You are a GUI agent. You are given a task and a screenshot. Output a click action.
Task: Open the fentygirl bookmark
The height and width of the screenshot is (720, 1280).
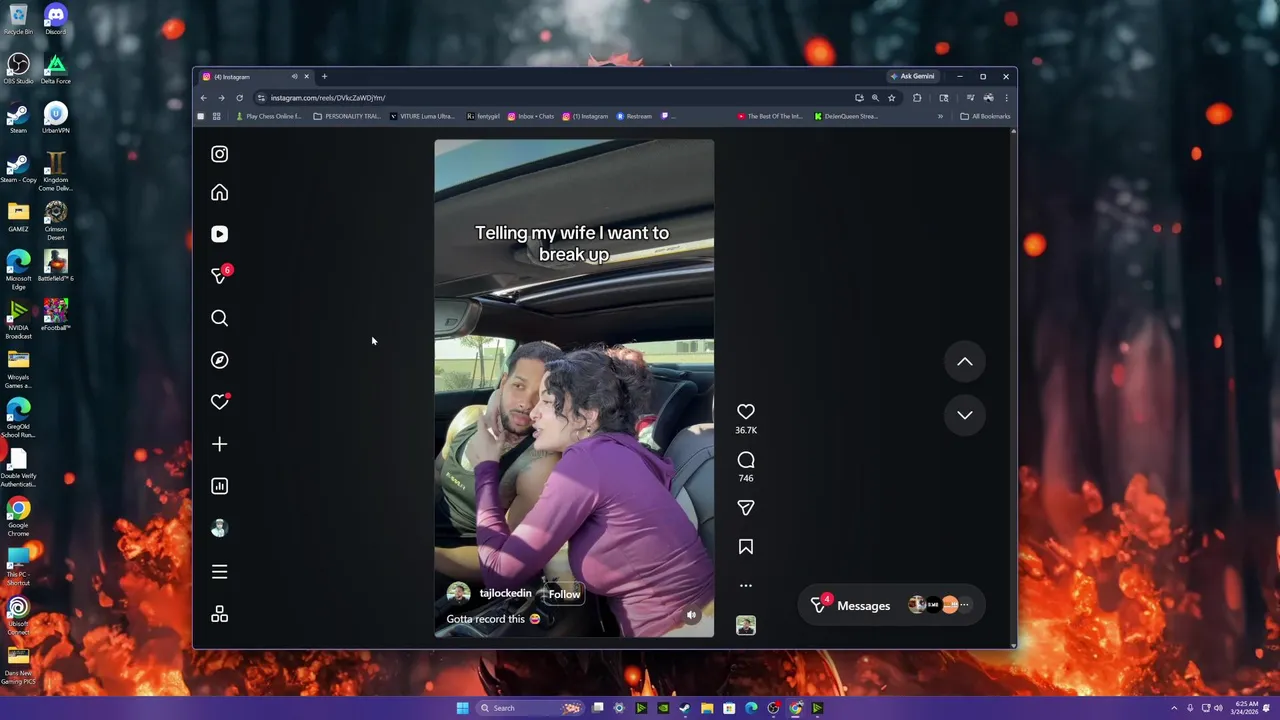pos(483,116)
